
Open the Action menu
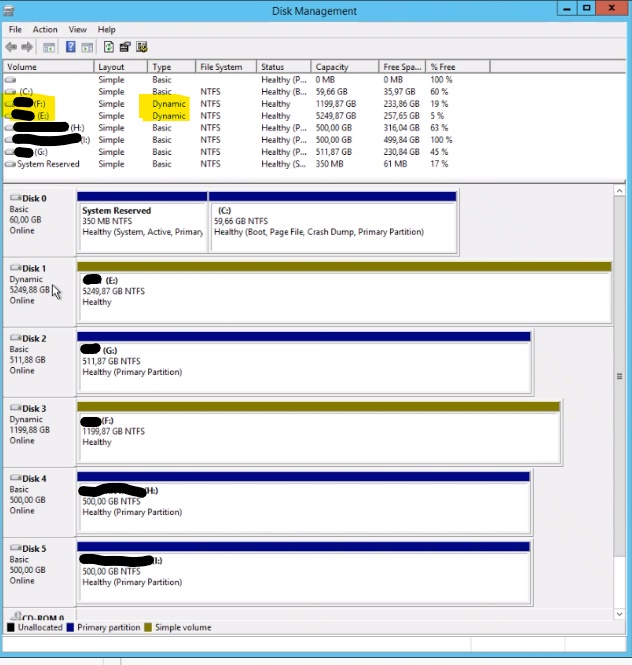click(45, 29)
